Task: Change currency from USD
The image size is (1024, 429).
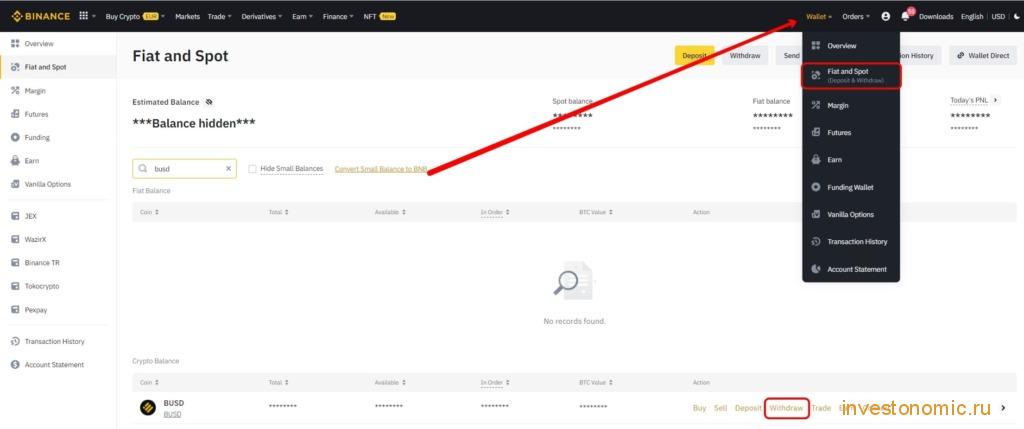Action: [x=999, y=16]
